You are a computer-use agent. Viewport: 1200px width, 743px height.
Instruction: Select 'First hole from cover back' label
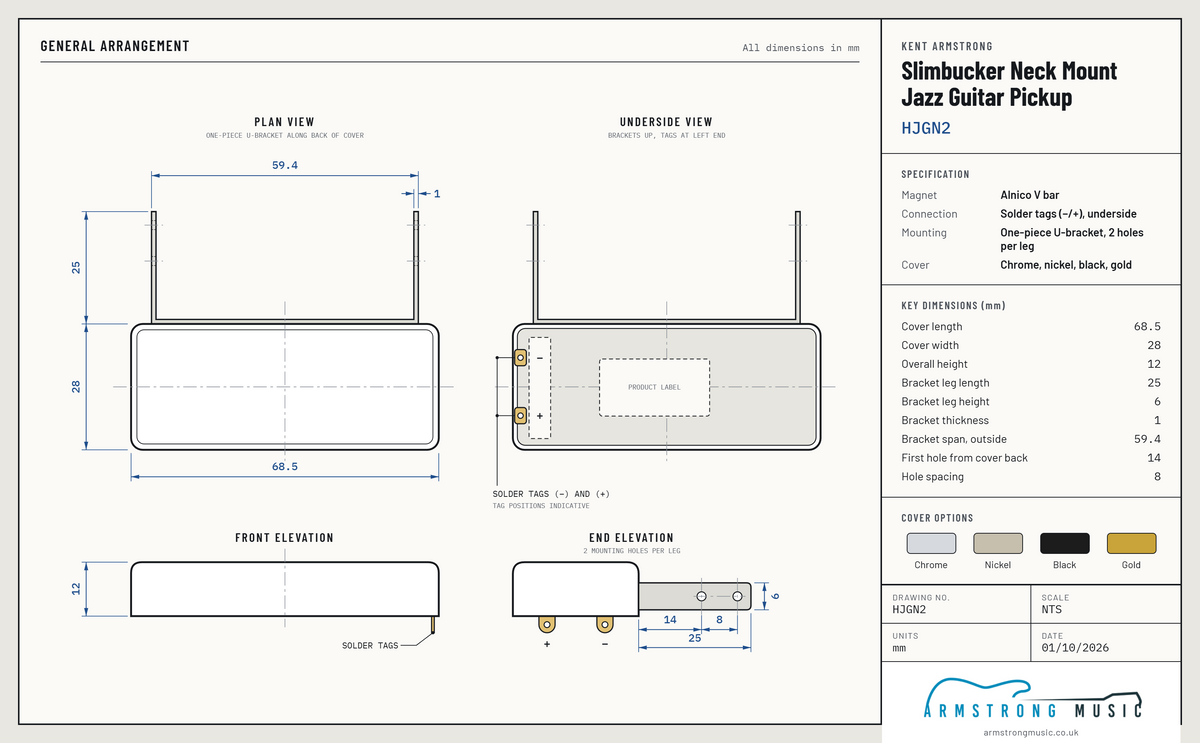coord(964,458)
